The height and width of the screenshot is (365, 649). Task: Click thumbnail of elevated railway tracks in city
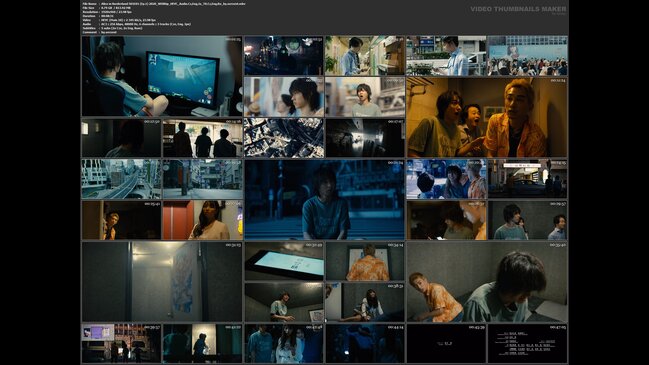pyautogui.click(x=121, y=179)
